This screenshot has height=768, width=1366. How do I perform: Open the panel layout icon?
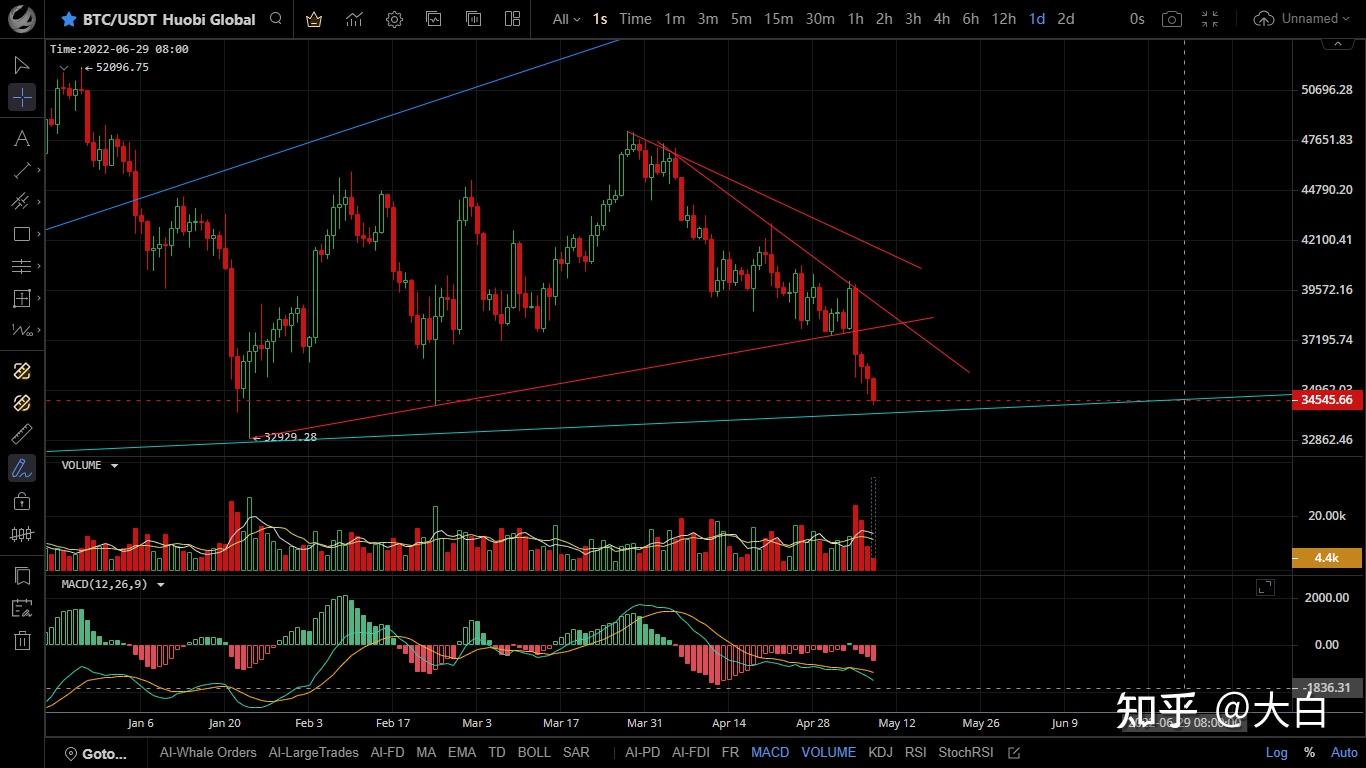pos(513,19)
